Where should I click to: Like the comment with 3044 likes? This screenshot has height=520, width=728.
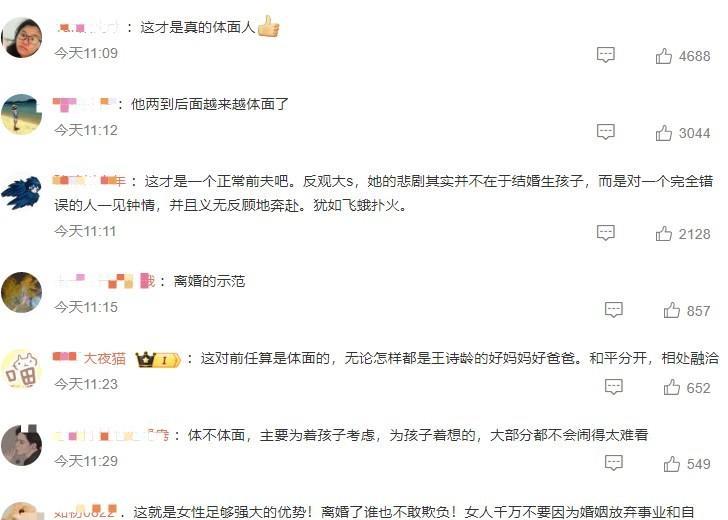coord(663,133)
